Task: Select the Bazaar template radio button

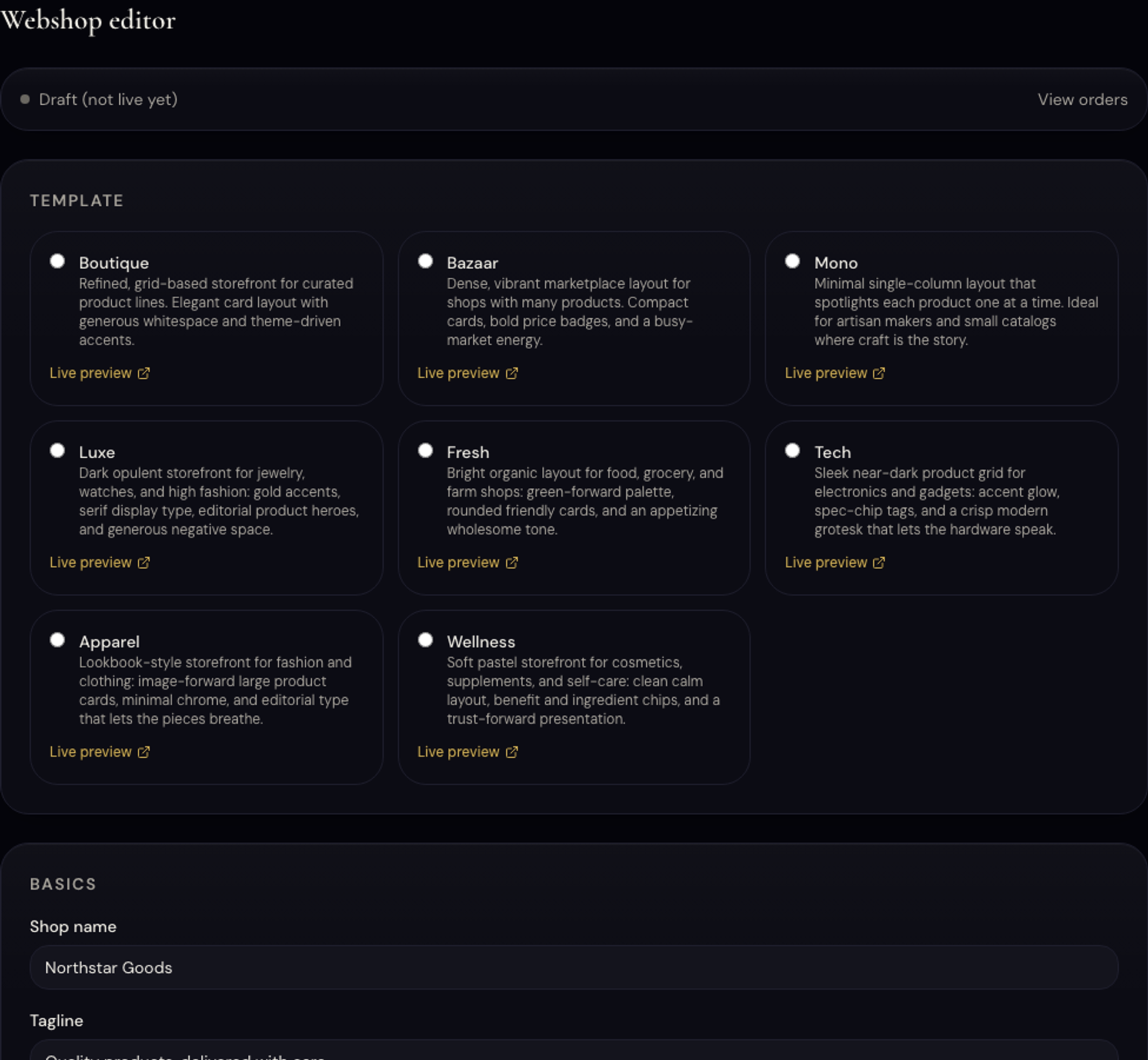Action: click(425, 261)
